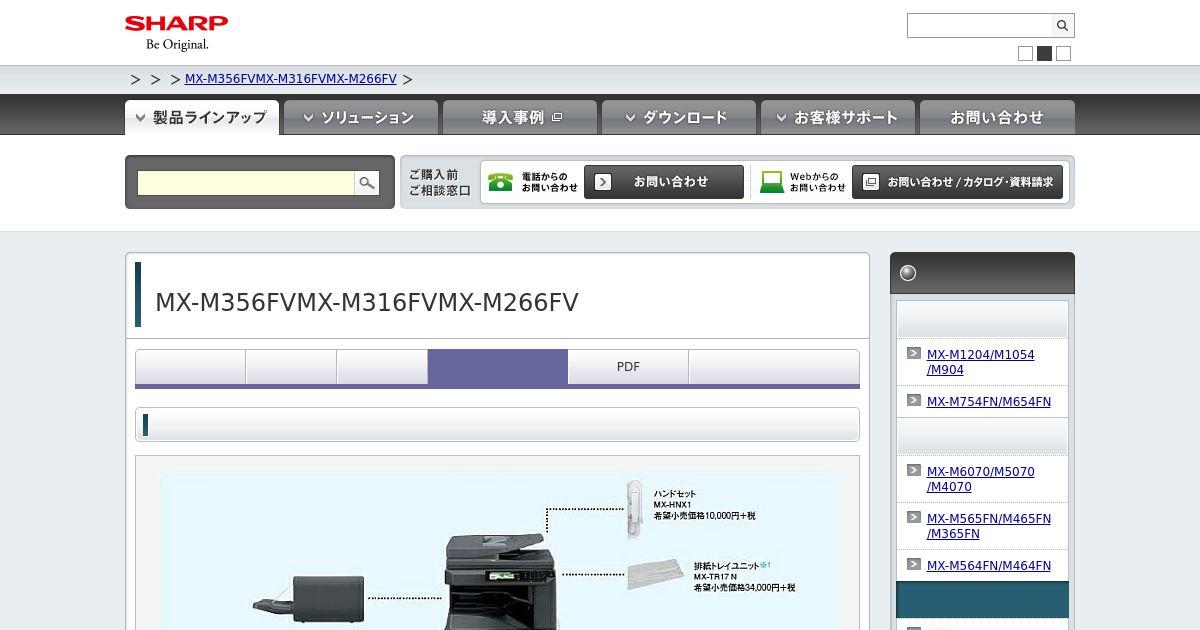Click the copier machine image in the diagram
This screenshot has width=1200, height=630.
pos(500,582)
